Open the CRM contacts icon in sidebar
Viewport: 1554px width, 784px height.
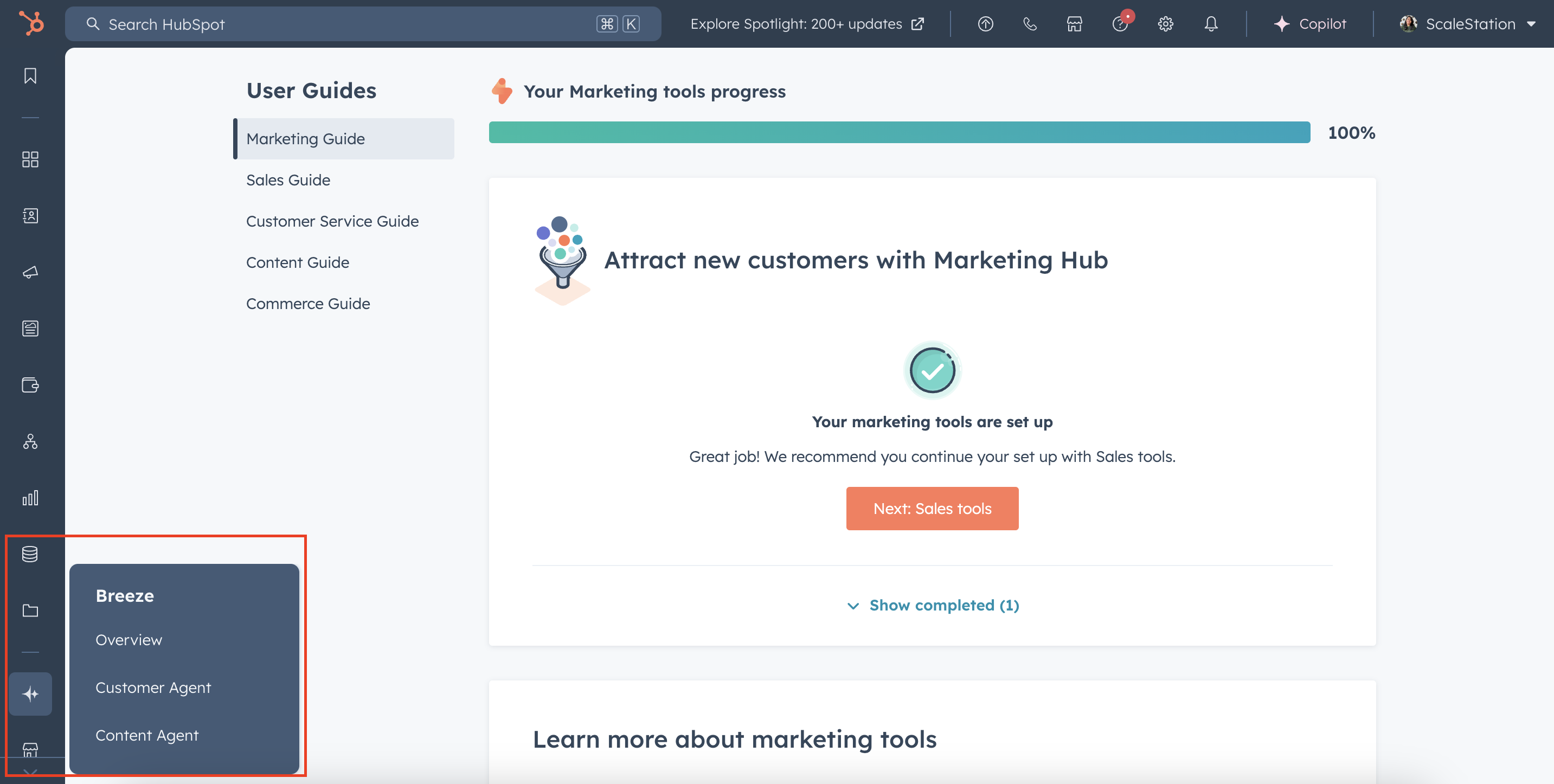[x=30, y=215]
